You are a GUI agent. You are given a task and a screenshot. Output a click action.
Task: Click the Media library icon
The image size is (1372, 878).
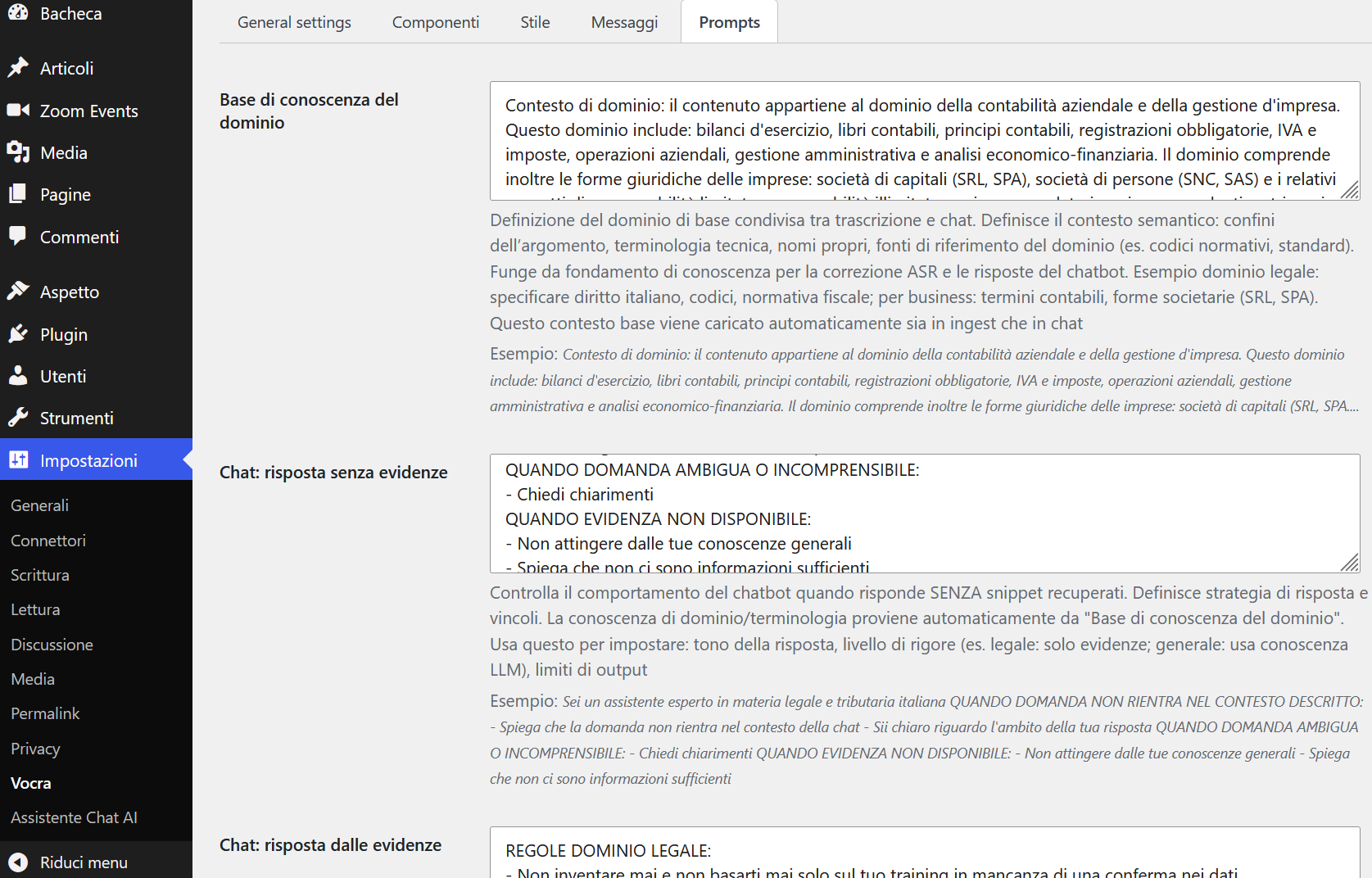18,152
